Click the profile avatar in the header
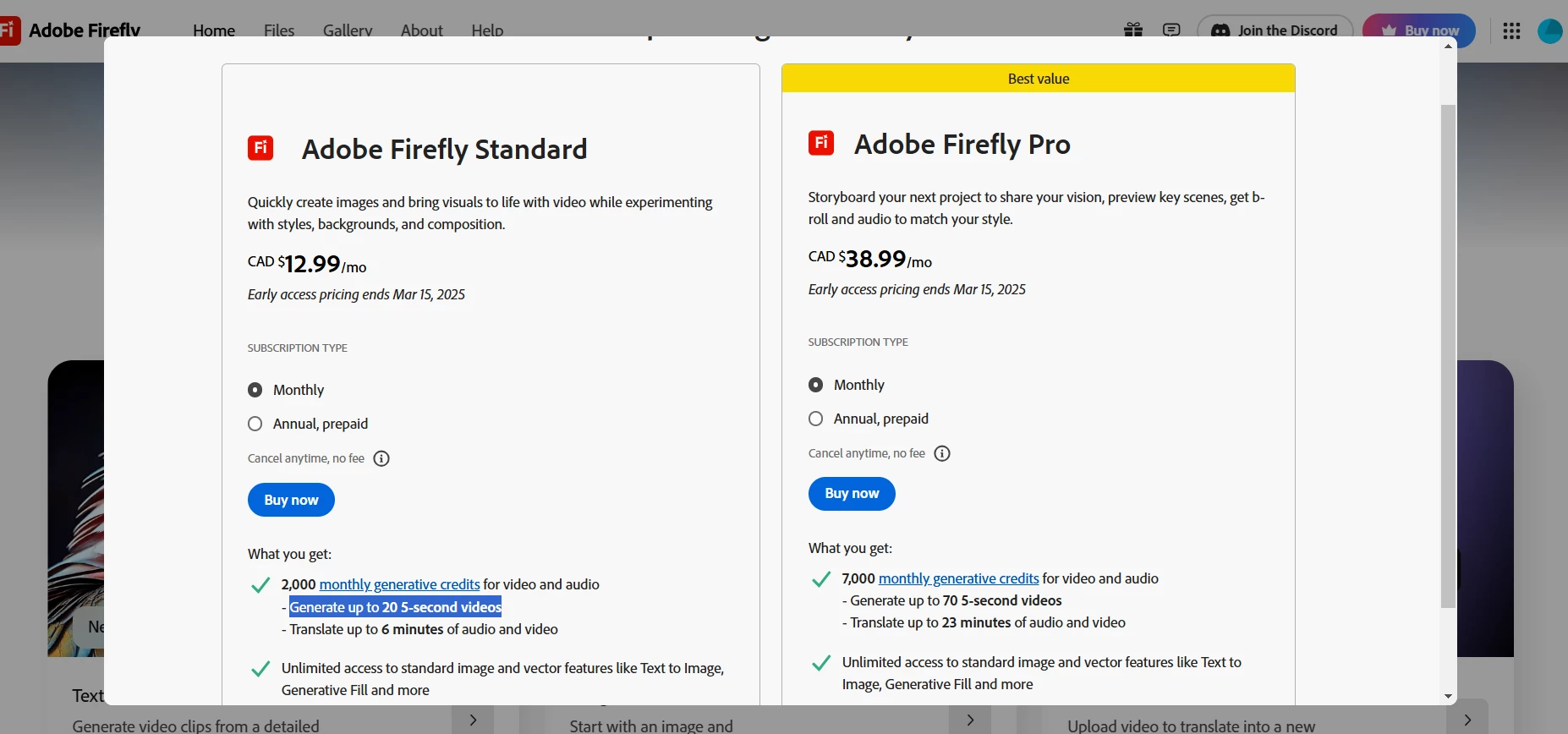 (x=1549, y=30)
